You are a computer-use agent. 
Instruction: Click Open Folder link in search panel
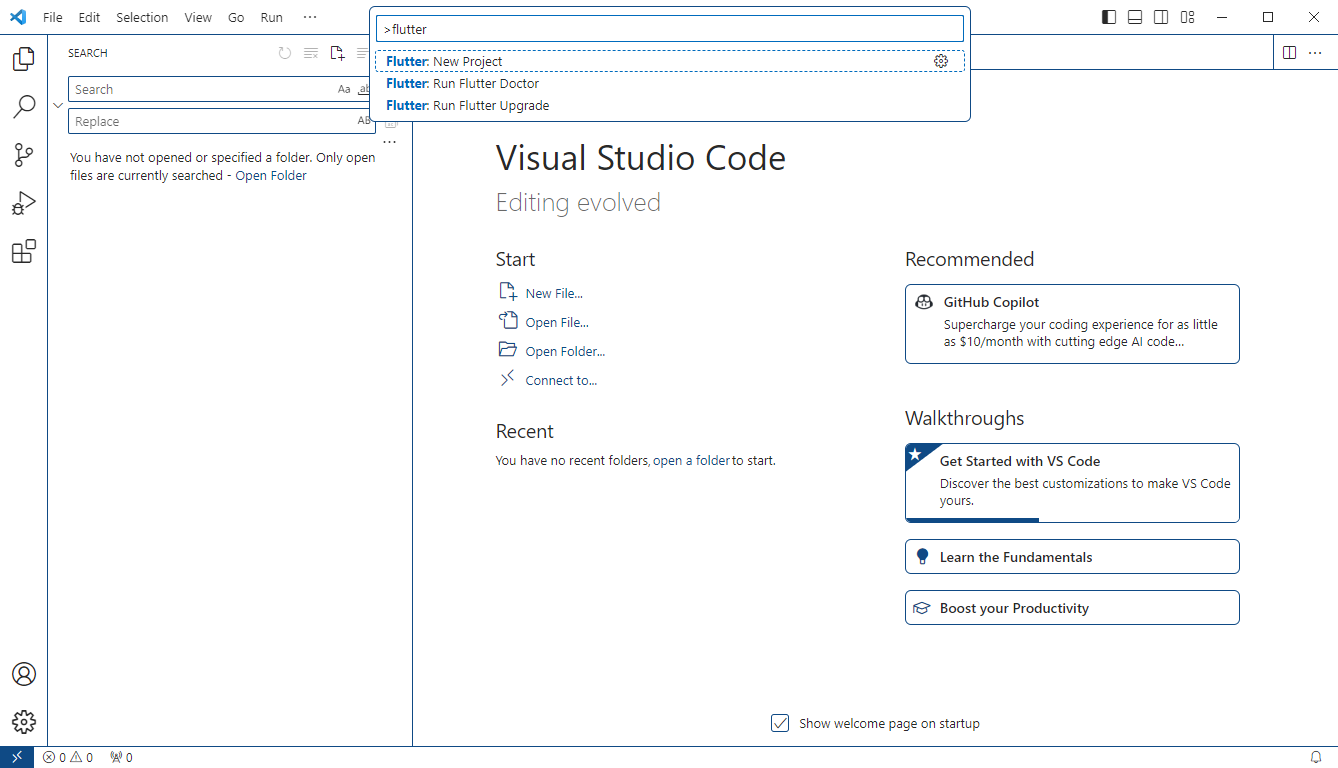pyautogui.click(x=271, y=175)
